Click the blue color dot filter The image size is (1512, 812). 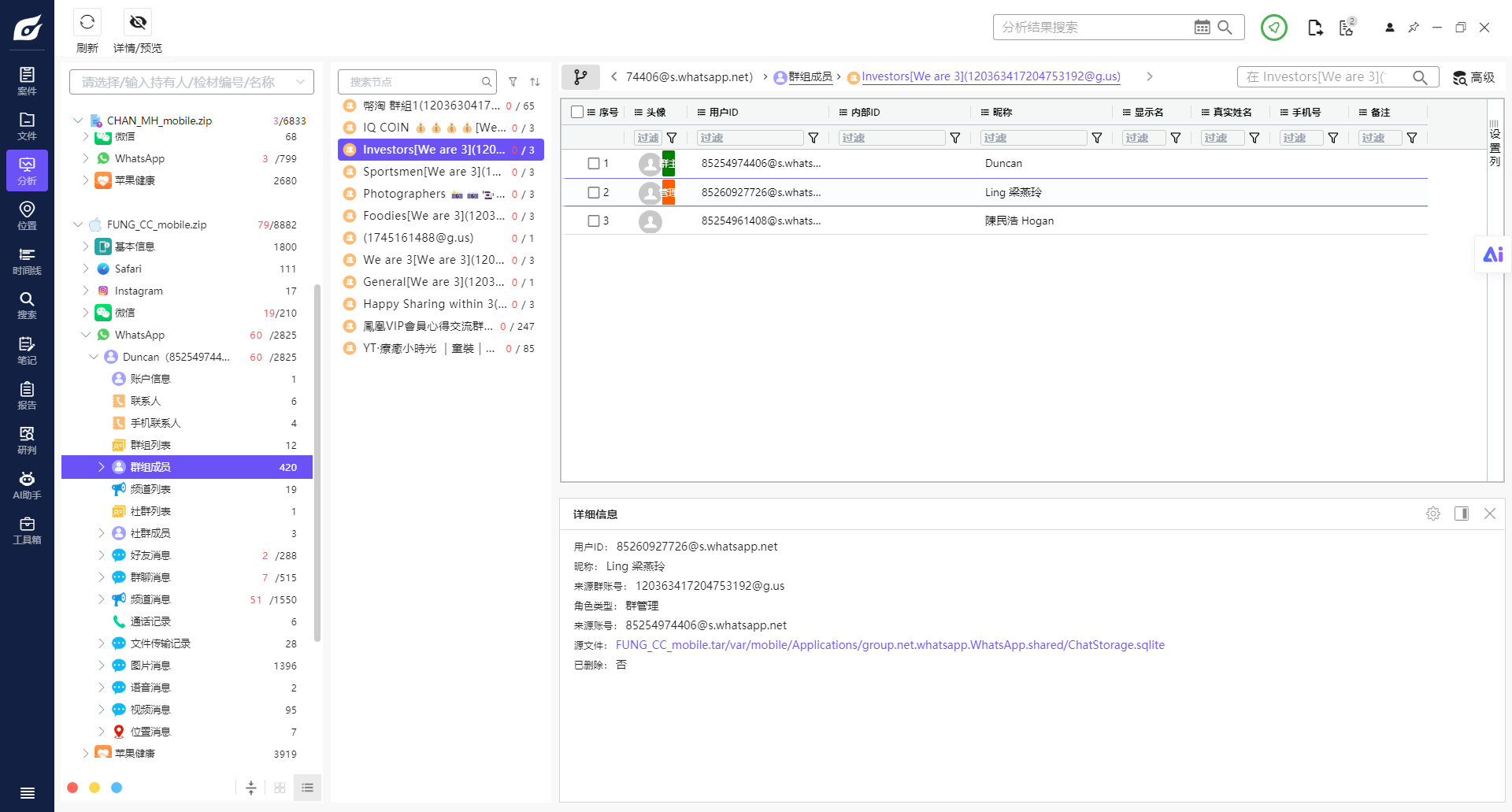click(117, 788)
